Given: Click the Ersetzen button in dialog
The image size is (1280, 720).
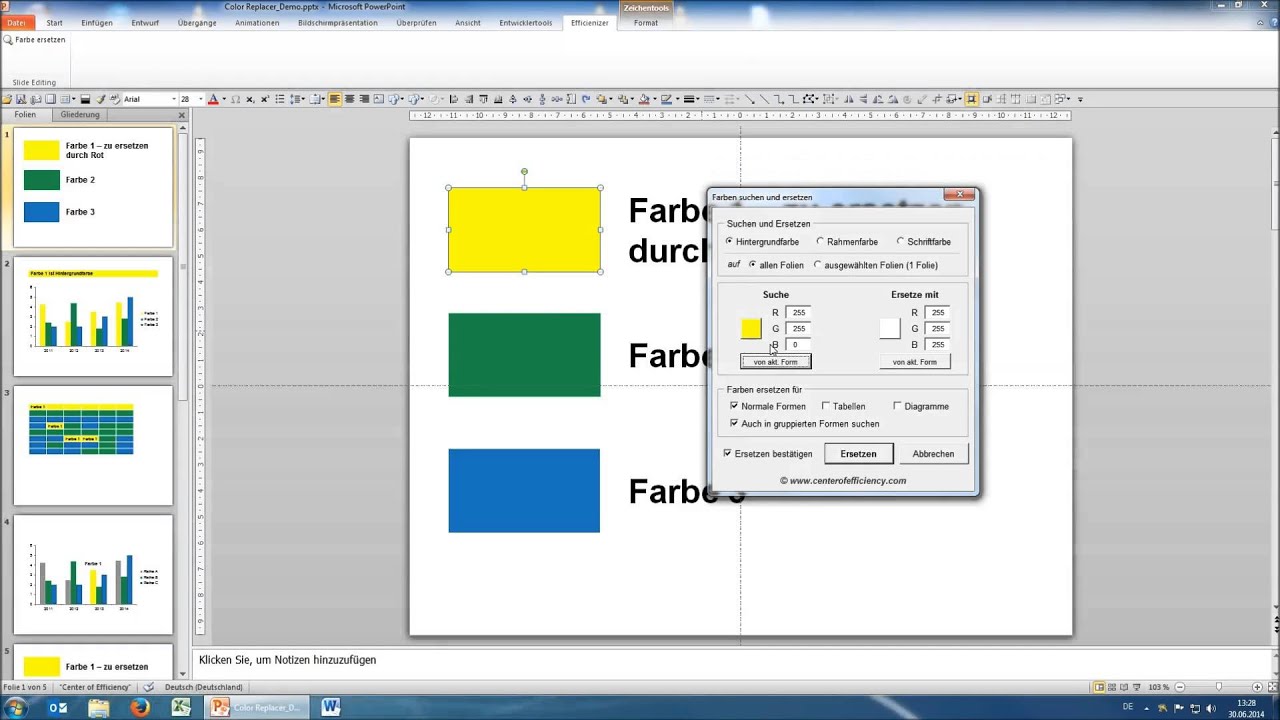Looking at the screenshot, I should pyautogui.click(x=858, y=453).
